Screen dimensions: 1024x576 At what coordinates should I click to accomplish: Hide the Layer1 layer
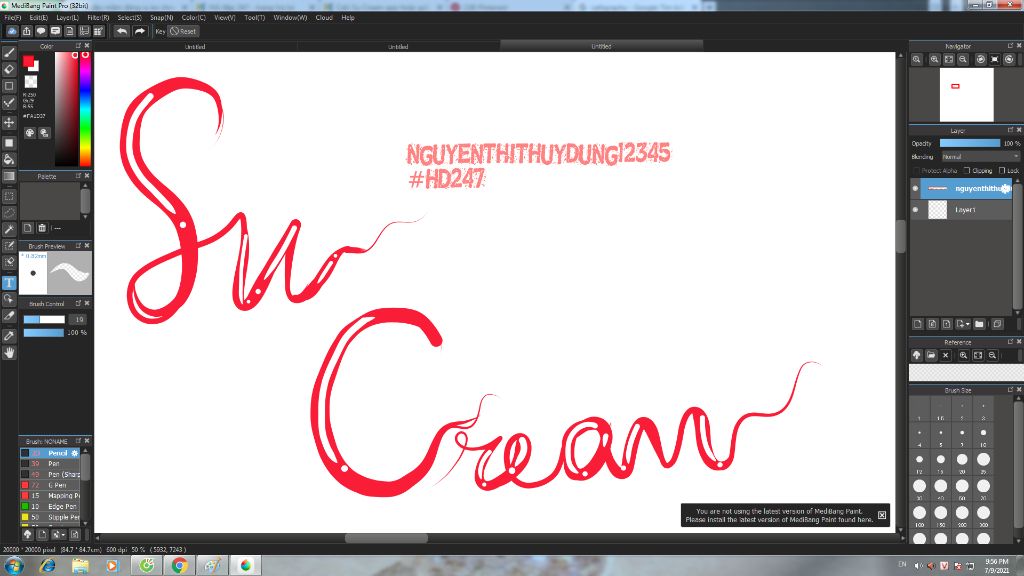[915, 210]
